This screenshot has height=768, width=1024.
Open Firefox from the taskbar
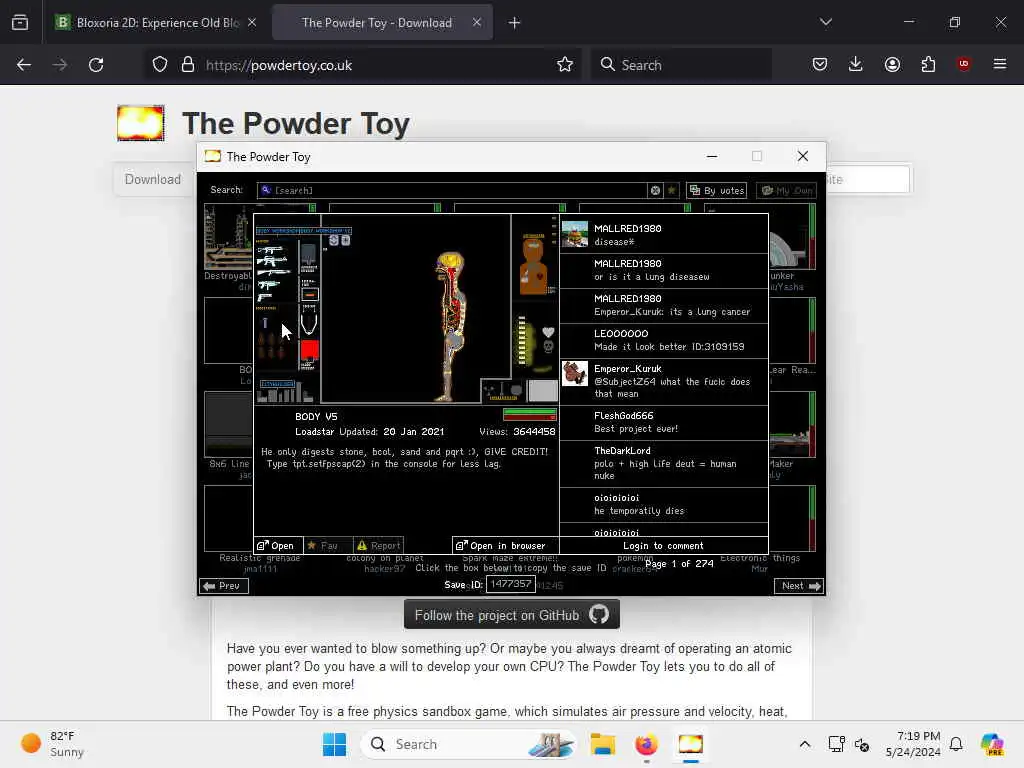click(x=646, y=744)
